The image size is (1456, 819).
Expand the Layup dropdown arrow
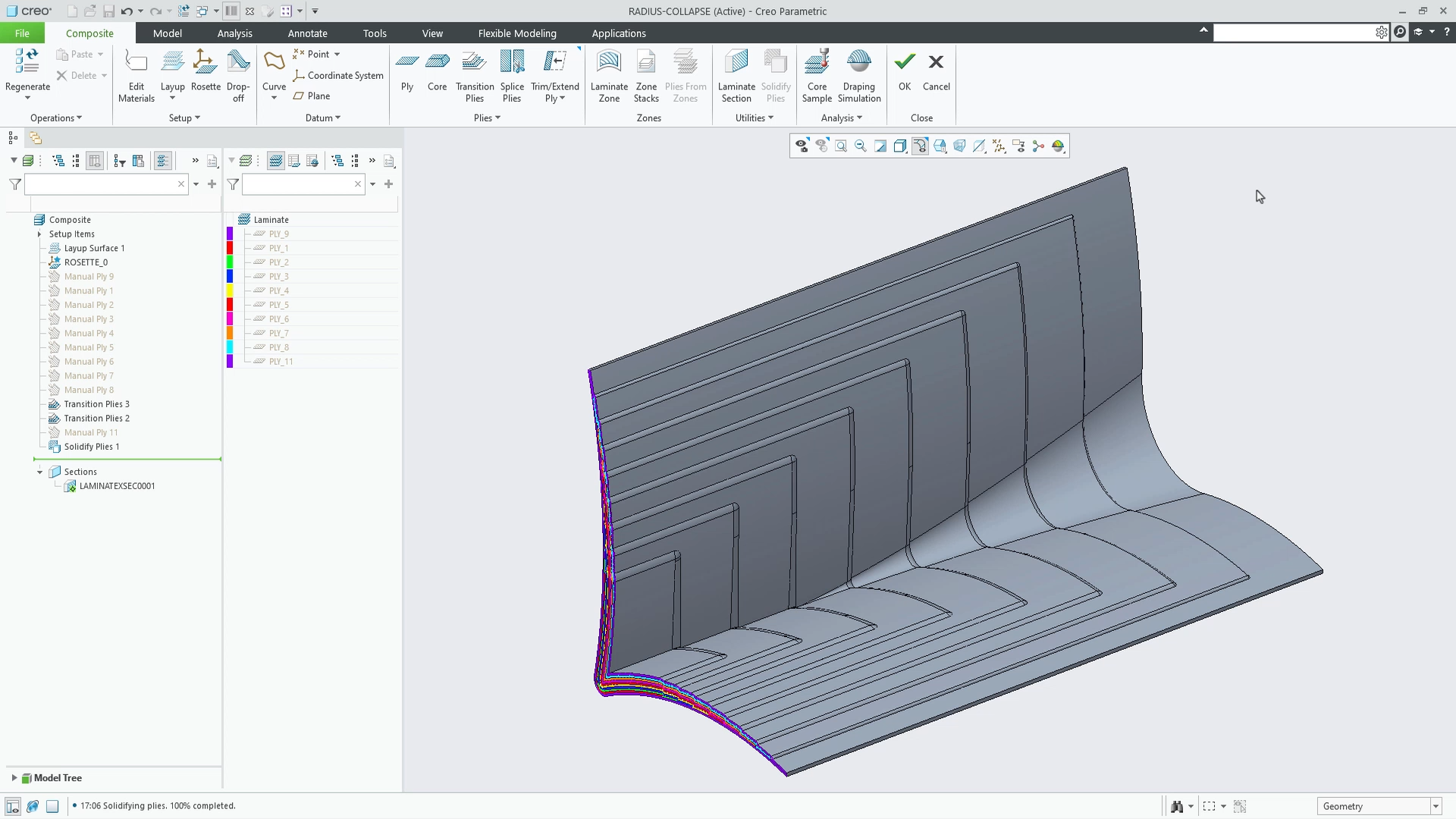172,99
